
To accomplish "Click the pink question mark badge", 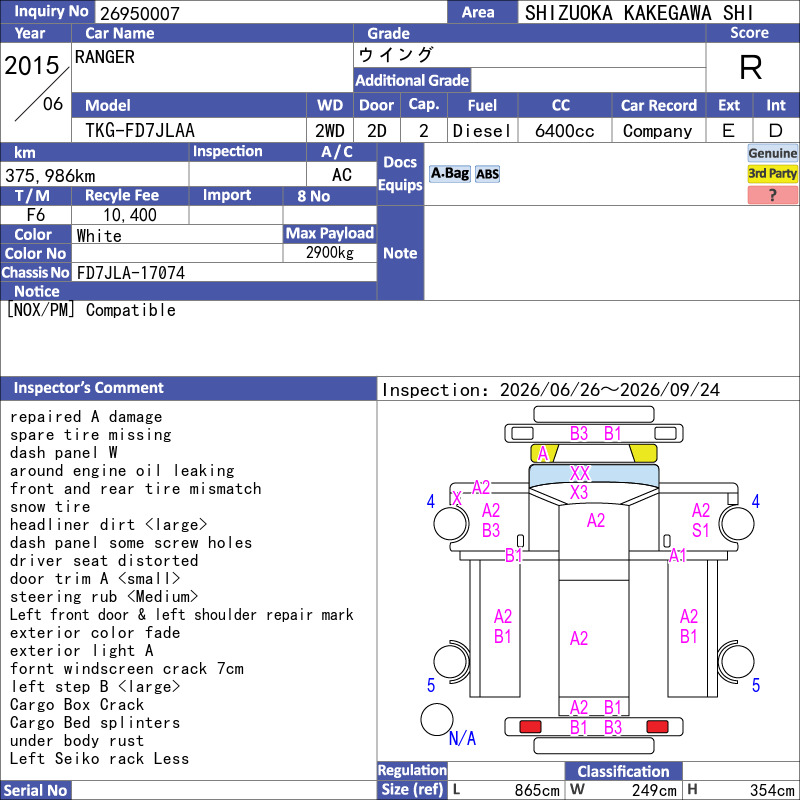I will coord(772,195).
